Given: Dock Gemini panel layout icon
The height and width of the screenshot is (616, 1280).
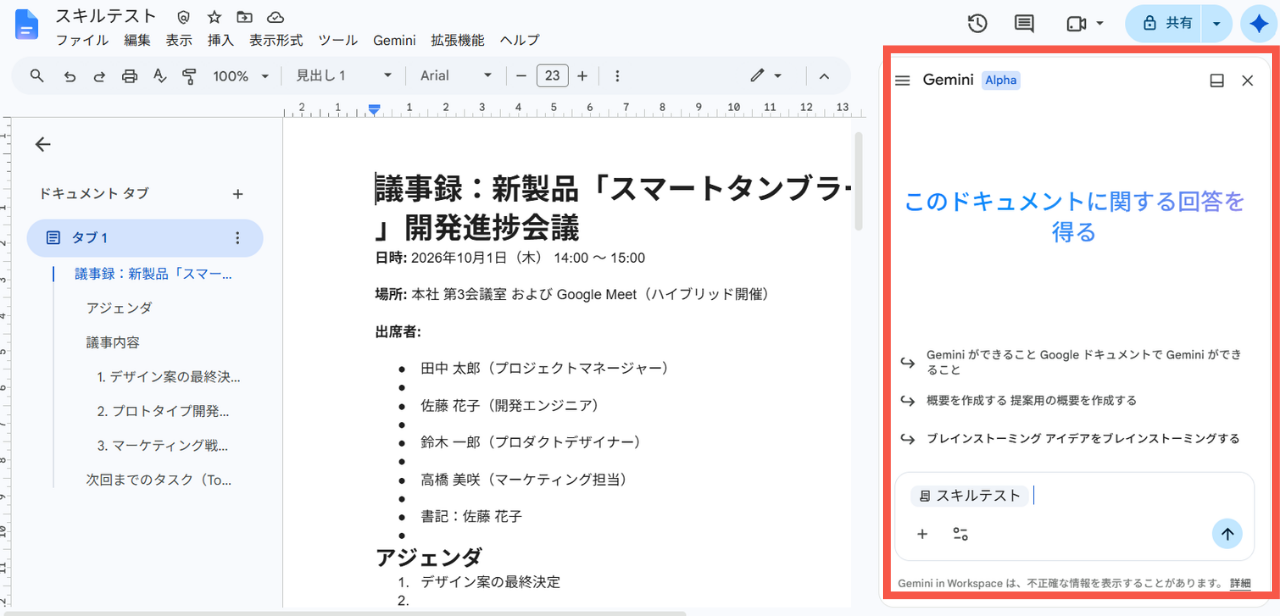Looking at the screenshot, I should (1217, 80).
